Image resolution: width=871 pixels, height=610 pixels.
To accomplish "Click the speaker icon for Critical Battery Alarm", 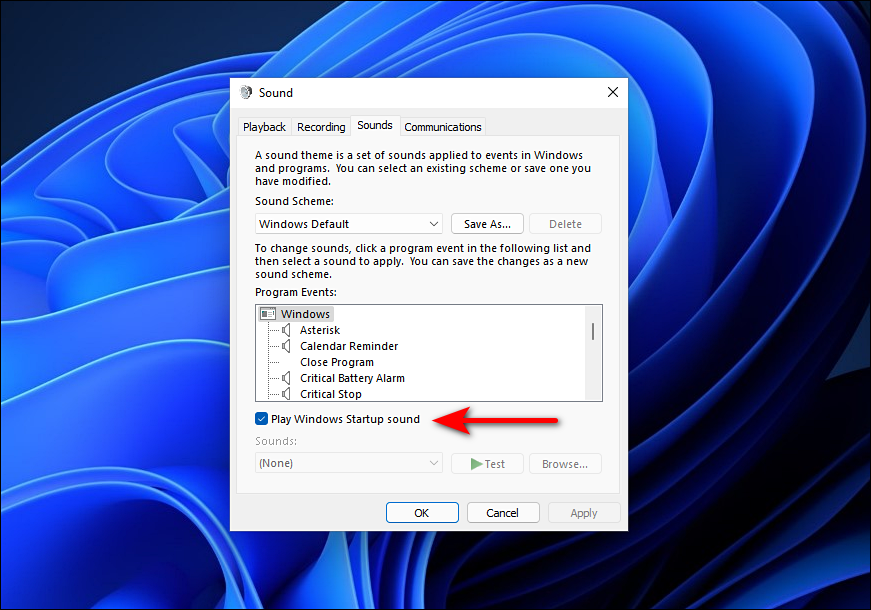I will click(288, 378).
